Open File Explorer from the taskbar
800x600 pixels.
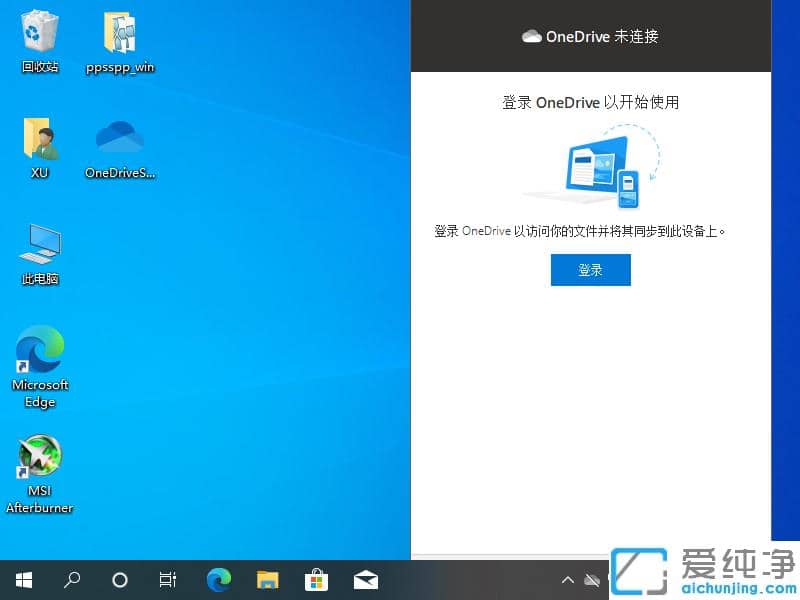[266, 579]
